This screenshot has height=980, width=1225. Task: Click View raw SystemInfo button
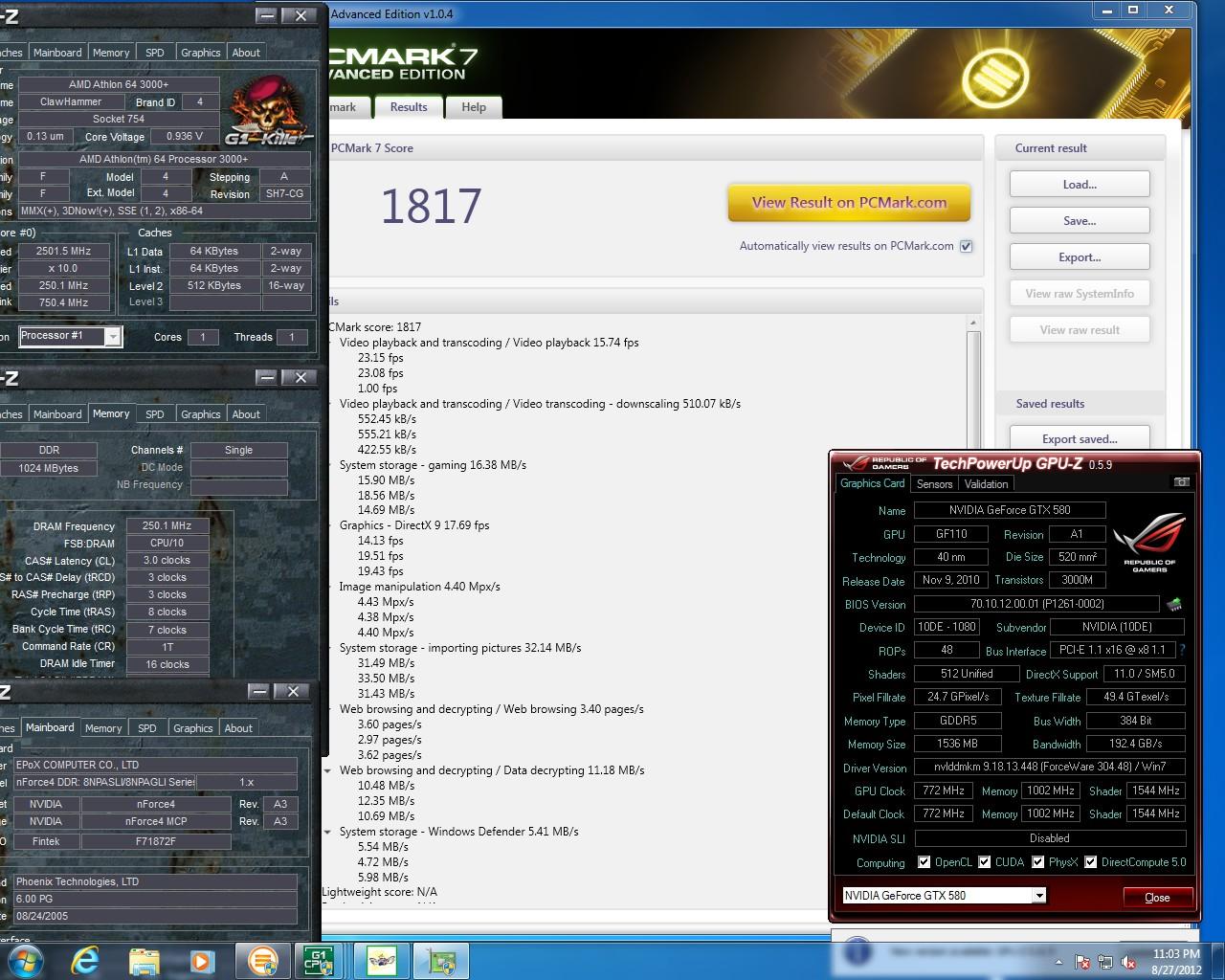pyautogui.click(x=1080, y=294)
